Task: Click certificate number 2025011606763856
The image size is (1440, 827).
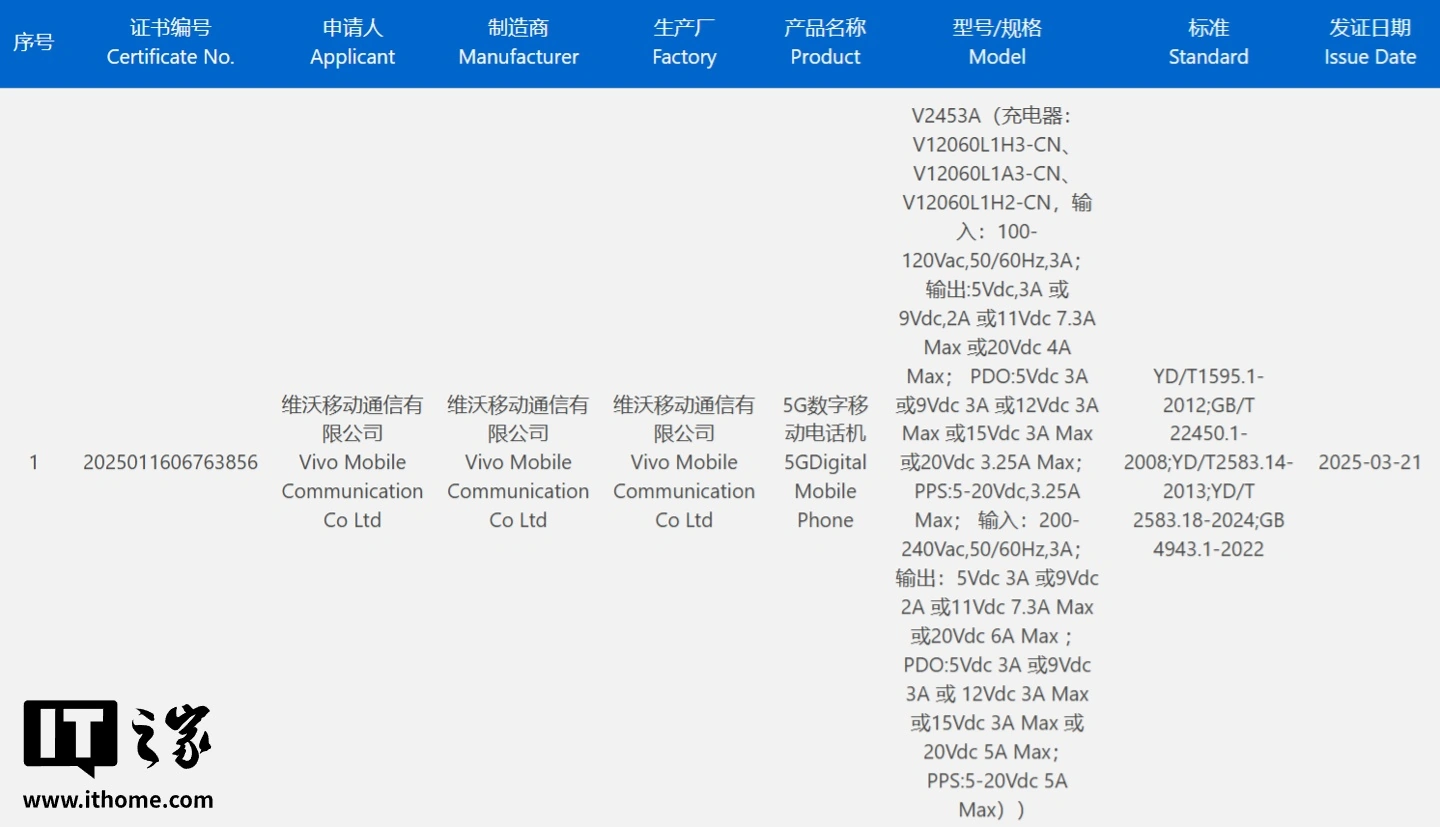Action: tap(170, 462)
